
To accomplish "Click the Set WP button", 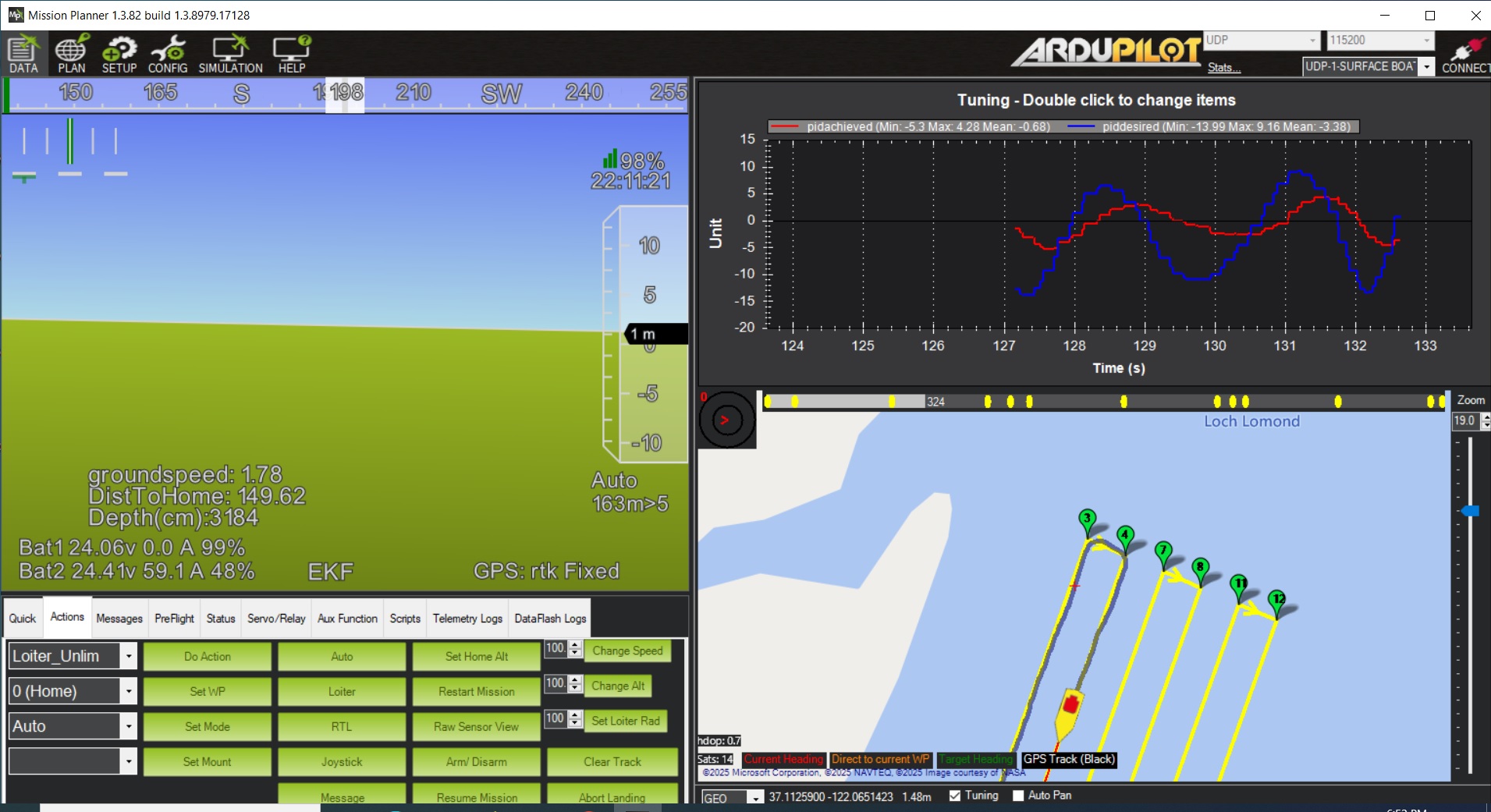I will (208, 692).
